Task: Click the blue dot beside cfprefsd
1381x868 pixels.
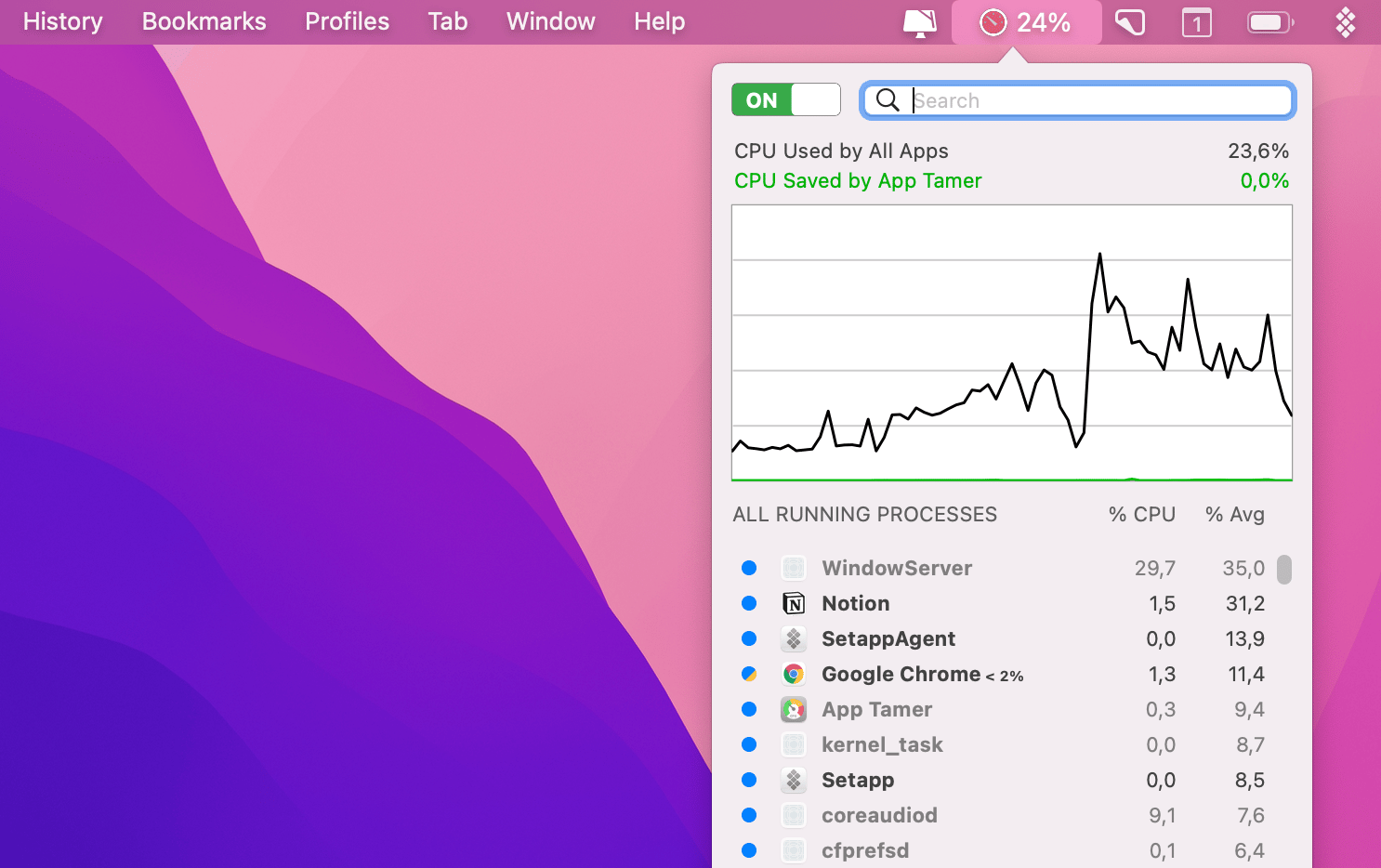Action: click(749, 850)
